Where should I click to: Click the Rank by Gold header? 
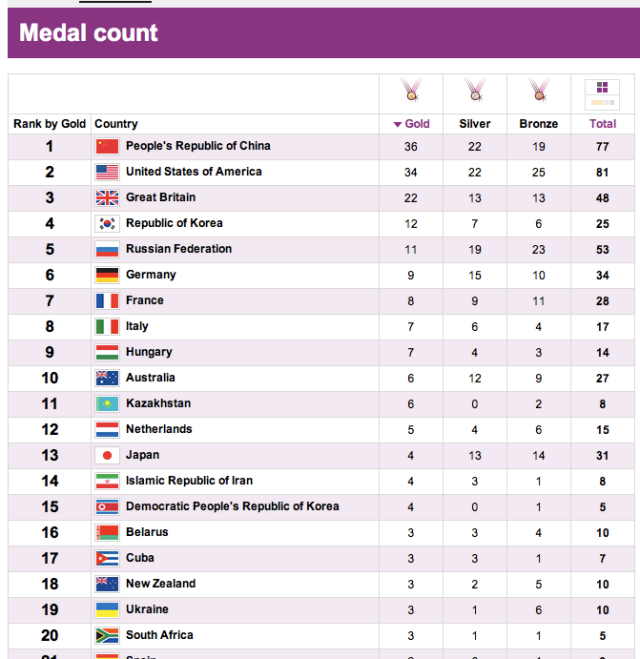[49, 124]
